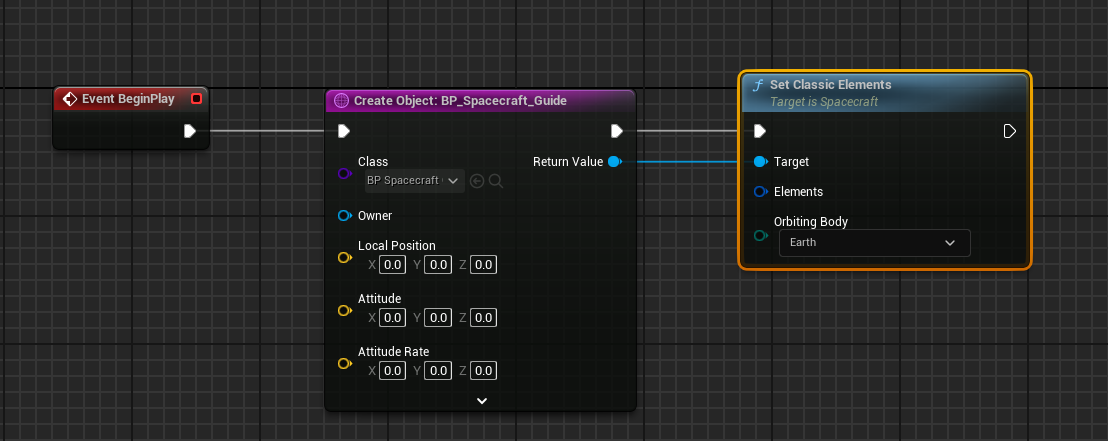This screenshot has width=1108, height=441.
Task: Open the Class dropdown showing BP Spacecraft
Action: (414, 181)
